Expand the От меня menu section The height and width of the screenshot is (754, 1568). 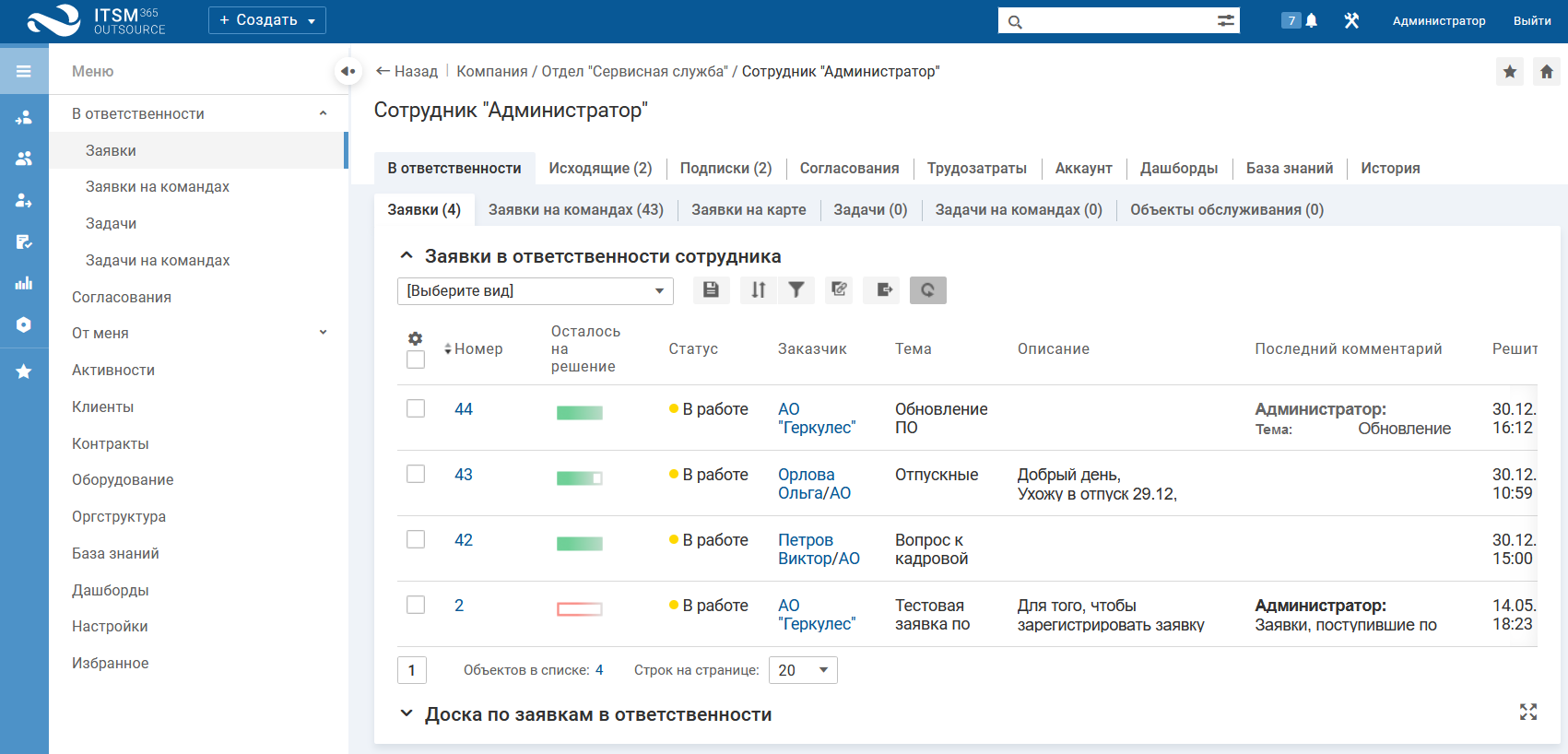coord(323,333)
